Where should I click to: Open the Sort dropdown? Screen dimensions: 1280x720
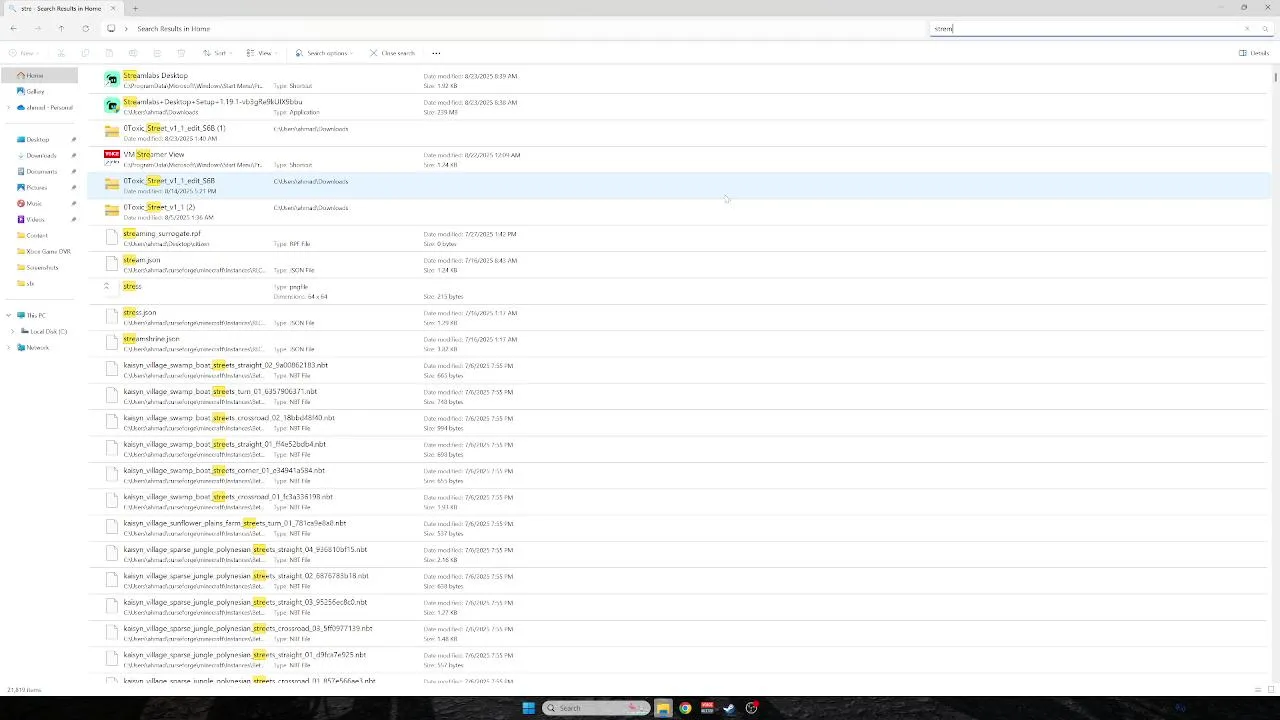coord(219,53)
